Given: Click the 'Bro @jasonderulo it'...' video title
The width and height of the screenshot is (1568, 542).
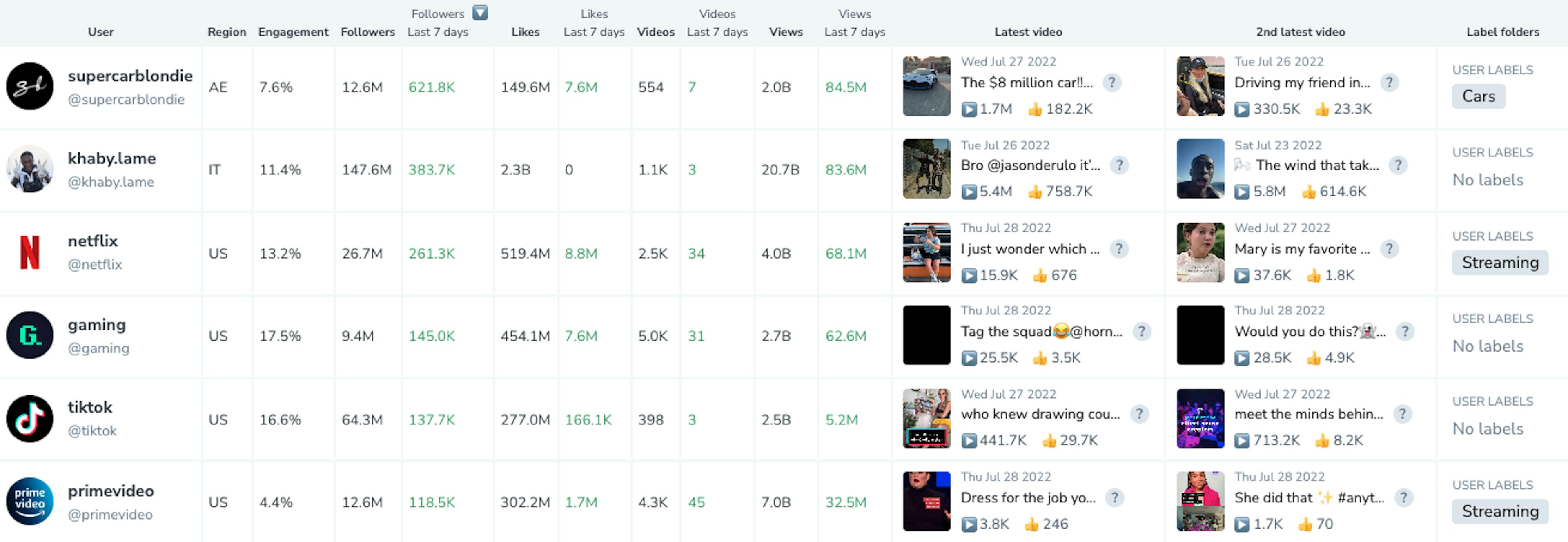Looking at the screenshot, I should [x=1031, y=165].
